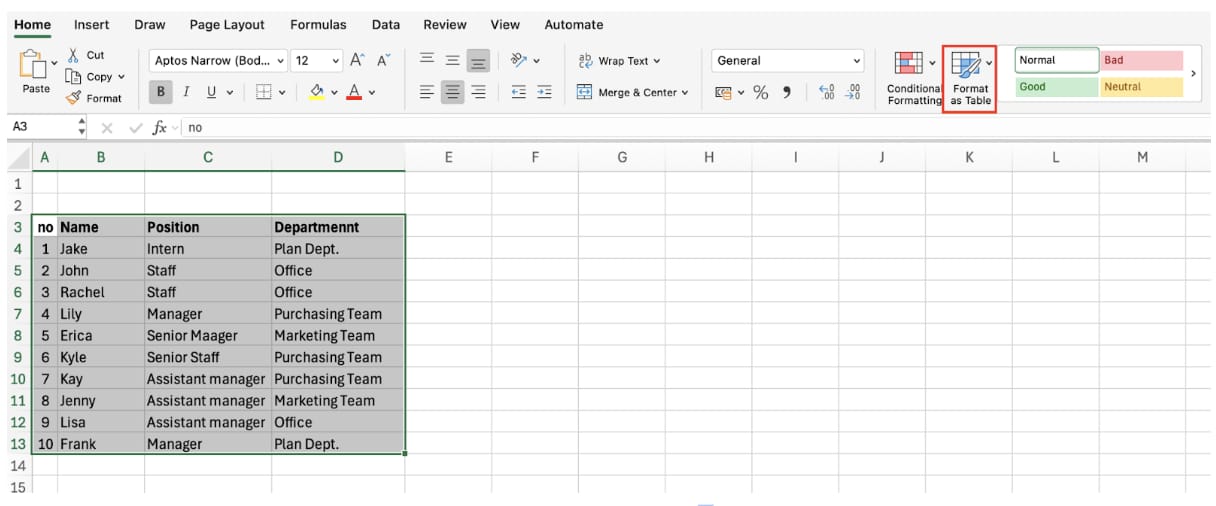Viewport: 1216px width, 506px height.
Task: Click the Wrap Text button
Action: point(620,61)
